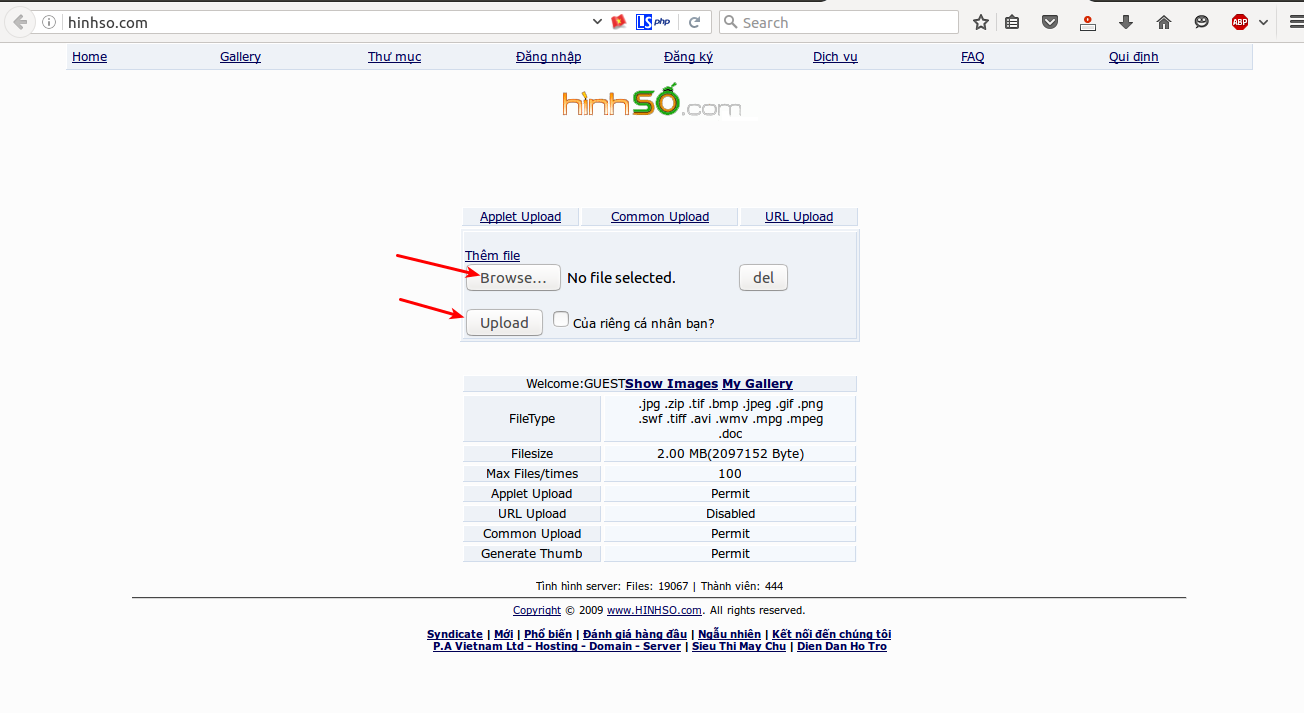This screenshot has width=1304, height=713.
Task: Click the Browse... file button
Action: pyautogui.click(x=513, y=278)
